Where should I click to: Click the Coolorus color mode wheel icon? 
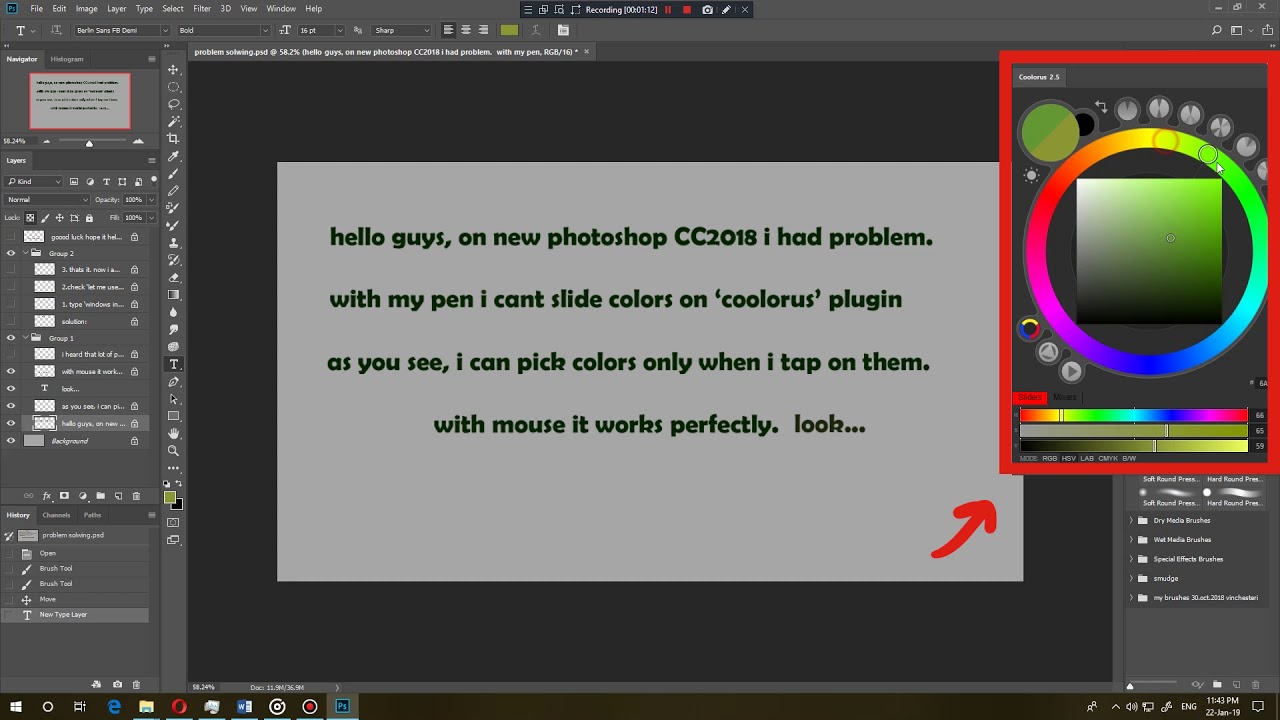1029,328
